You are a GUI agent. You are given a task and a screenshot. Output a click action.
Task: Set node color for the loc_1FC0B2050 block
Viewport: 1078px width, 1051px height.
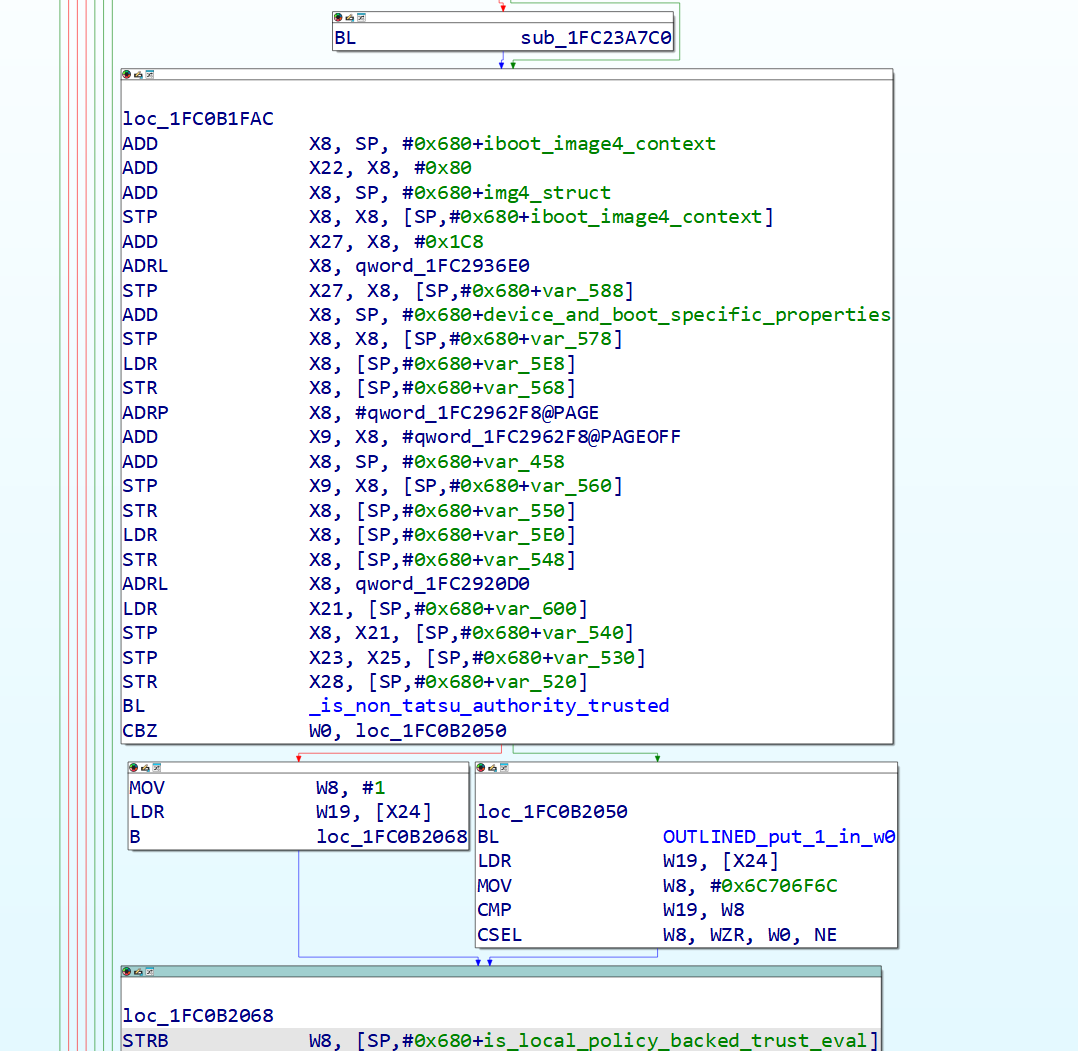pos(482,768)
